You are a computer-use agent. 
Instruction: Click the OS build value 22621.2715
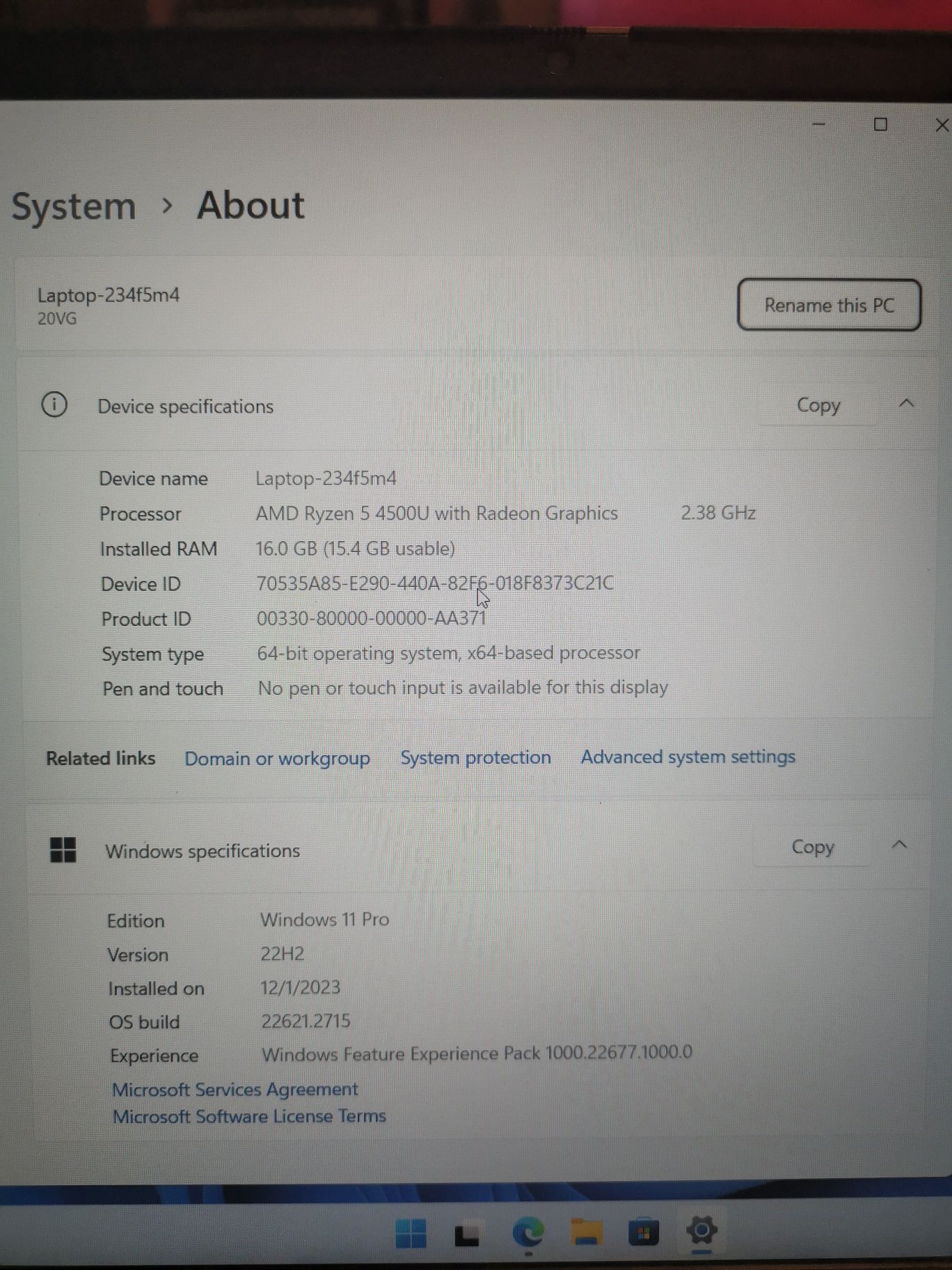306,1021
